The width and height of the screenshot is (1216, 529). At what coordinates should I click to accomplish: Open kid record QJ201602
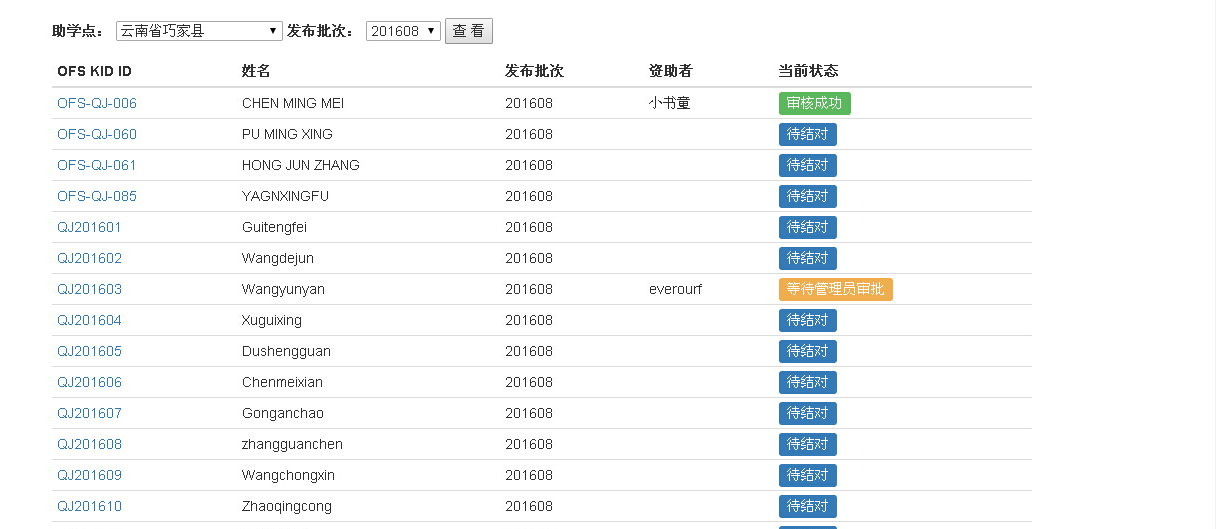(89, 258)
